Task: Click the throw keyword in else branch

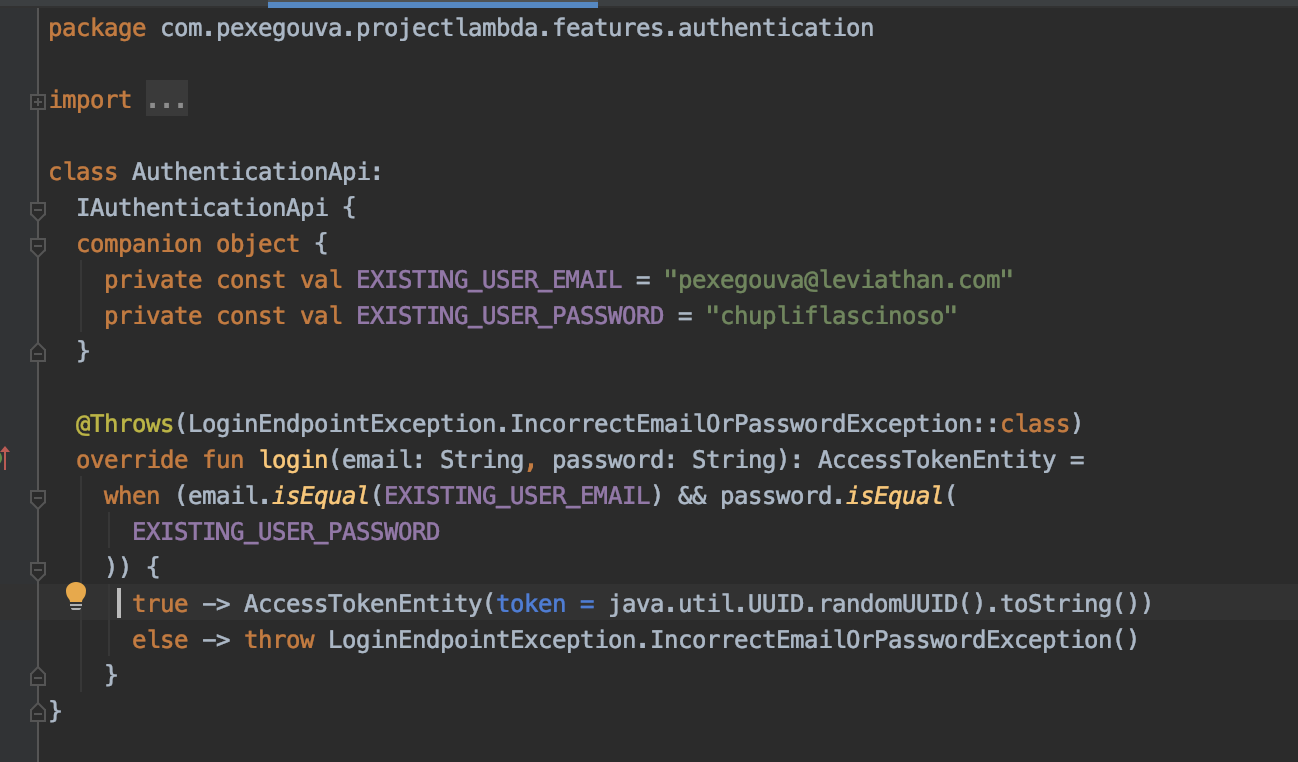Action: point(279,640)
